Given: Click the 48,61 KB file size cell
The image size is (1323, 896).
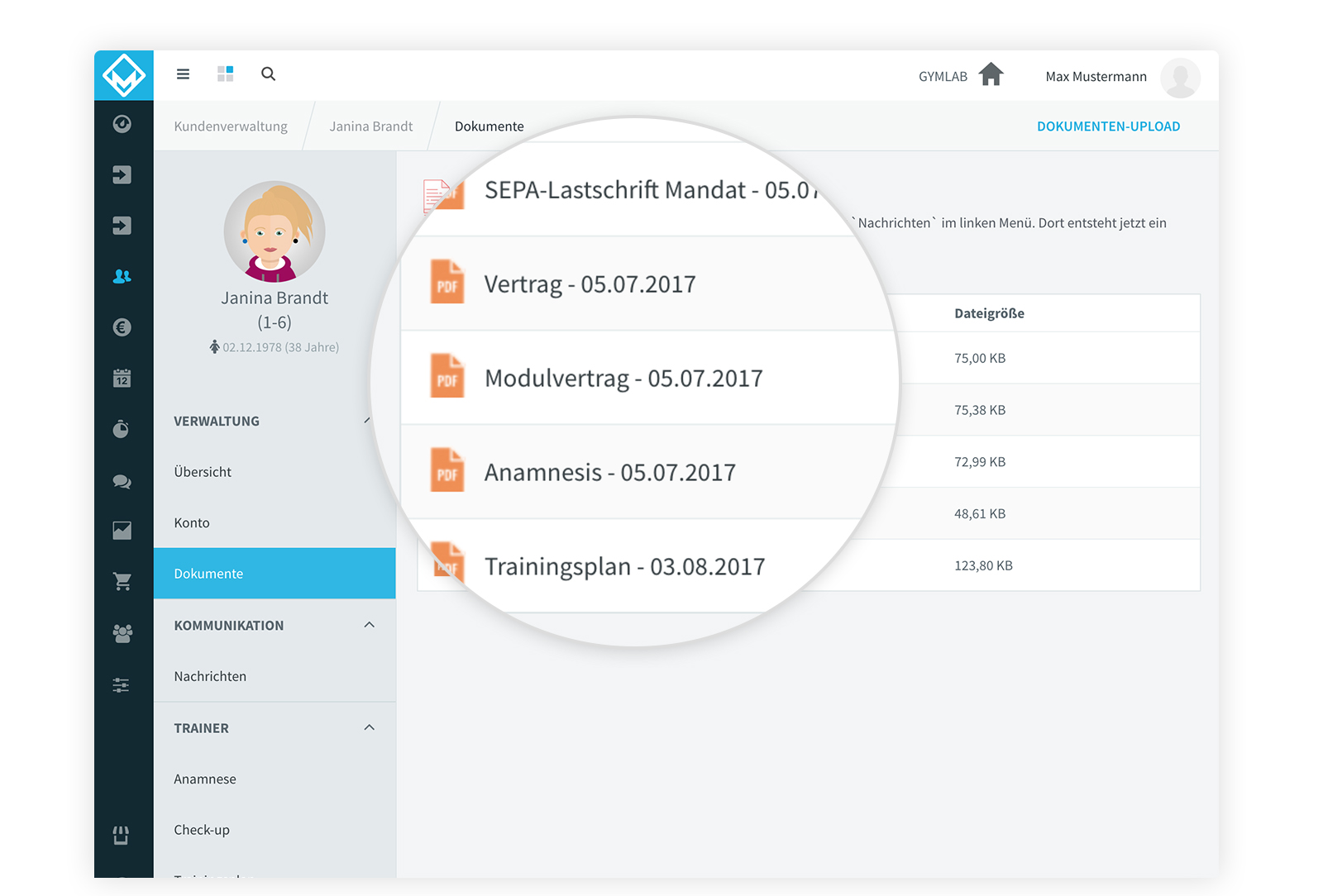Looking at the screenshot, I should [x=980, y=513].
